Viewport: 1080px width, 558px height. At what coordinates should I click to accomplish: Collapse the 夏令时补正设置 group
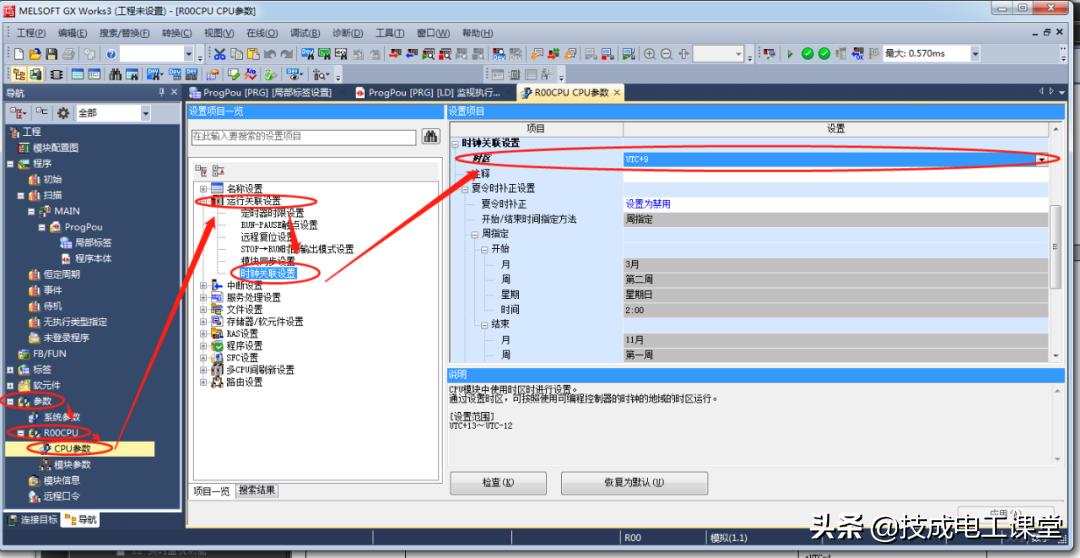(465, 189)
